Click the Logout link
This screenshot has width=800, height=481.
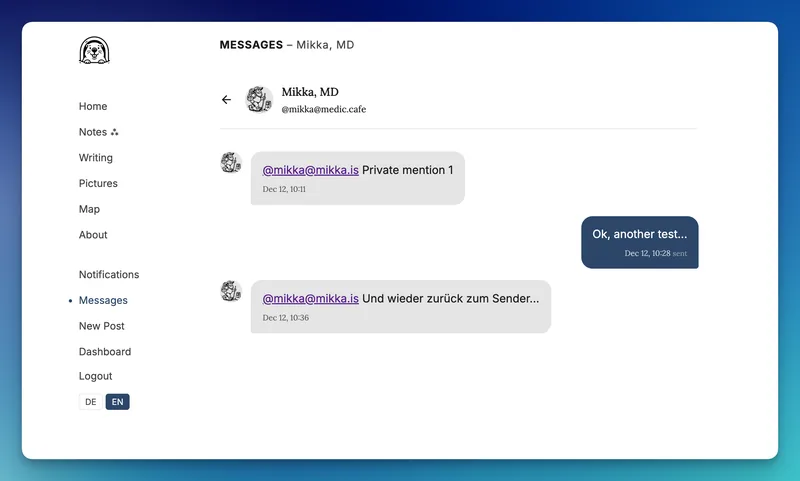point(96,376)
